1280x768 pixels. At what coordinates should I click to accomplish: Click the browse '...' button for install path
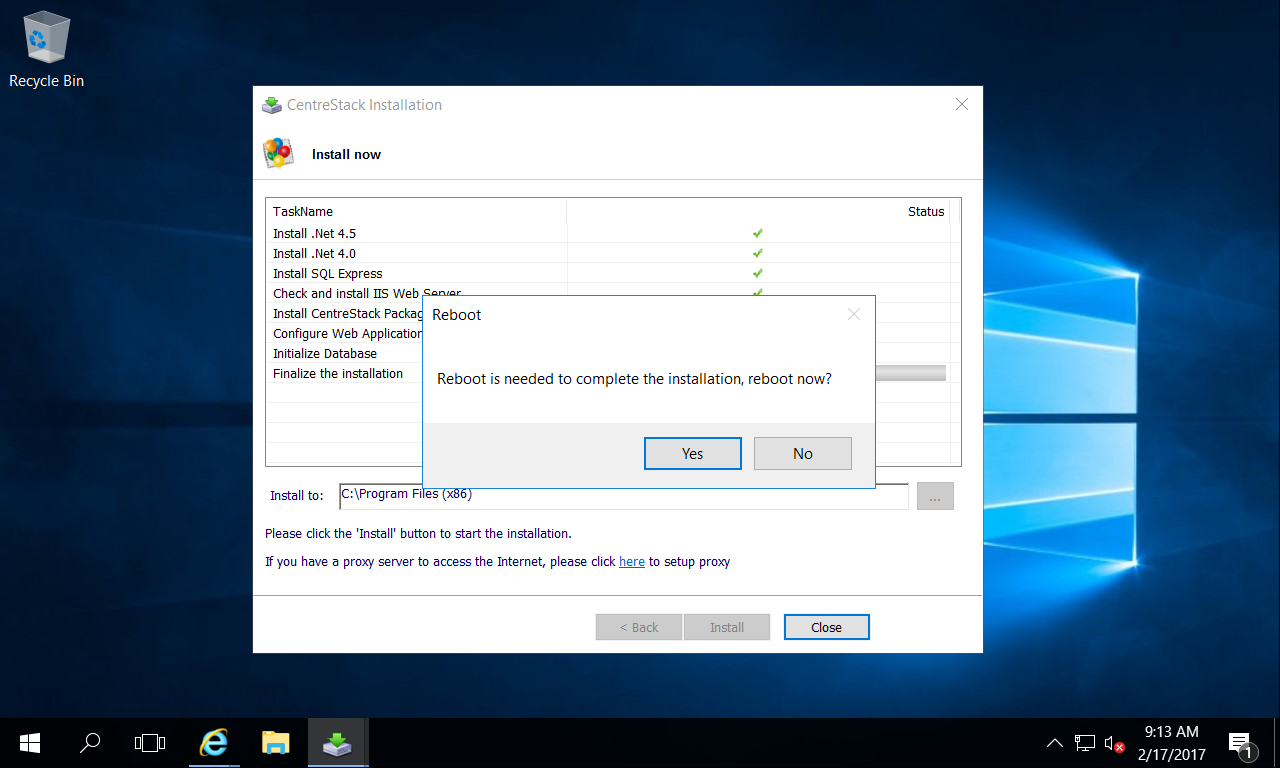pyautogui.click(x=935, y=496)
